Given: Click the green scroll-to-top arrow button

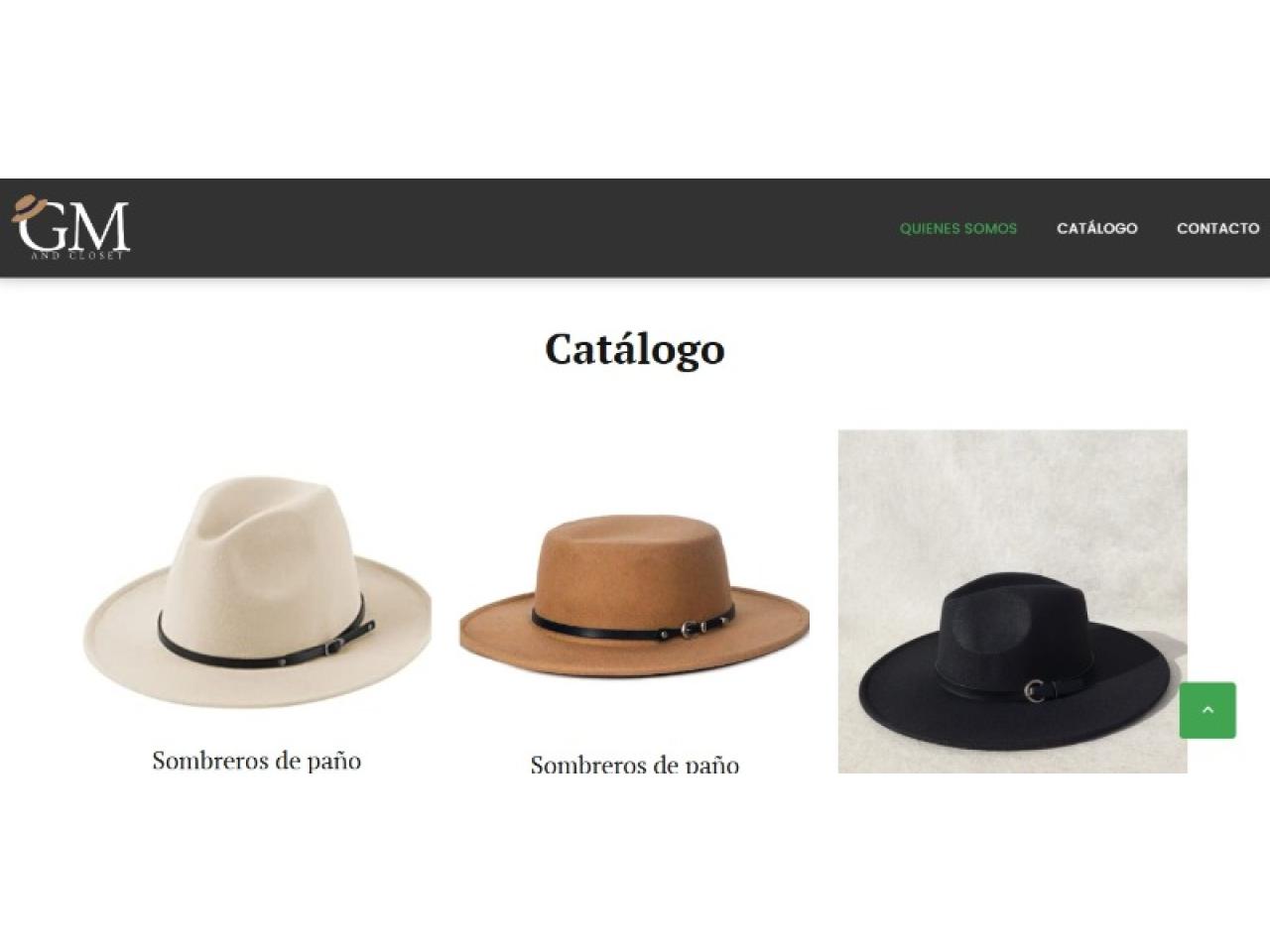Looking at the screenshot, I should (x=1207, y=710).
